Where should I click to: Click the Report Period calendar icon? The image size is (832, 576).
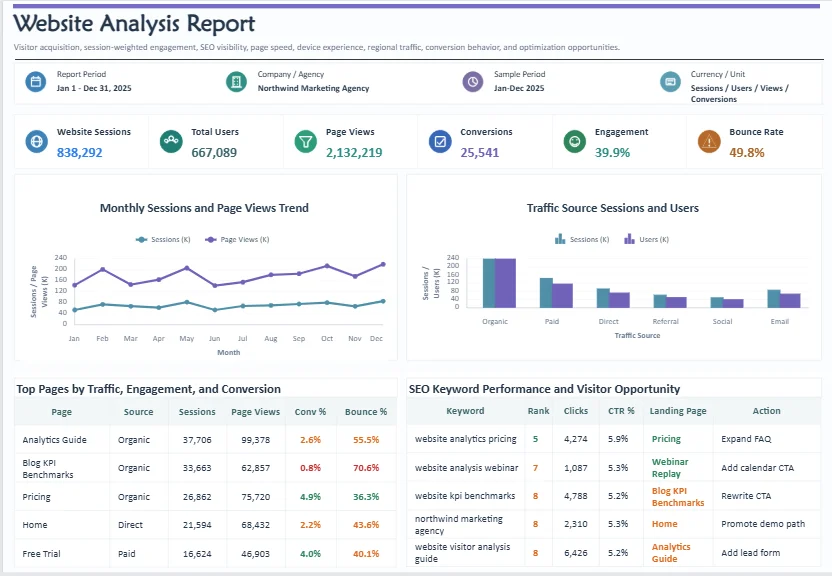[36, 82]
